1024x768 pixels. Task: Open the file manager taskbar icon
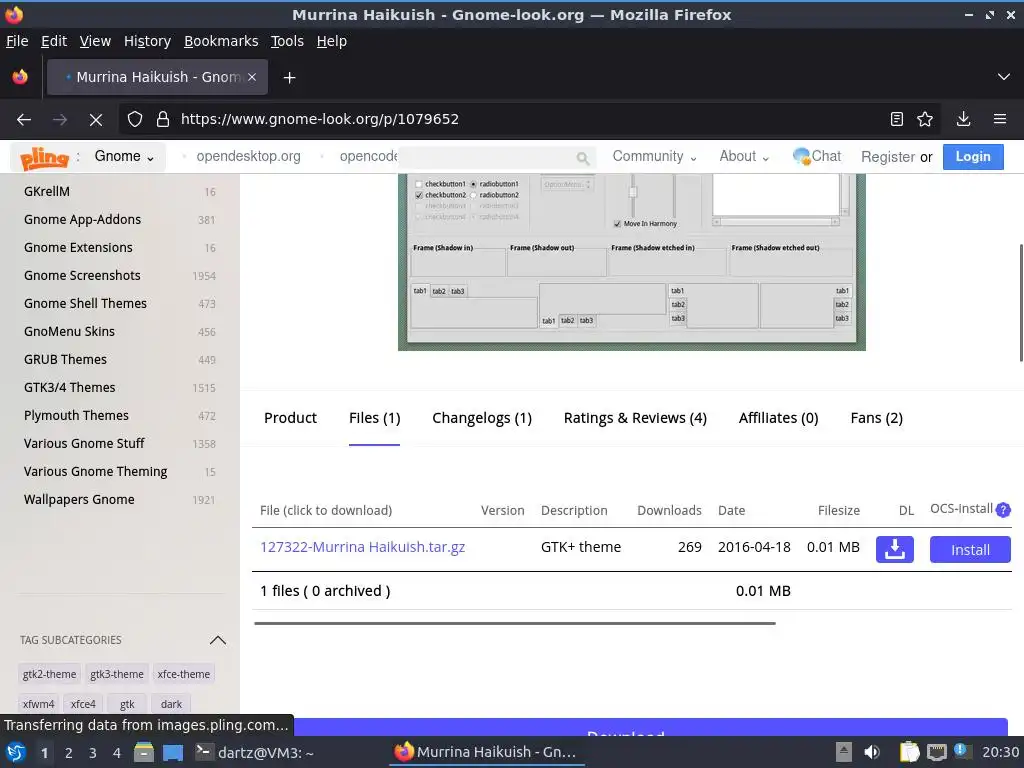pyautogui.click(x=144, y=752)
